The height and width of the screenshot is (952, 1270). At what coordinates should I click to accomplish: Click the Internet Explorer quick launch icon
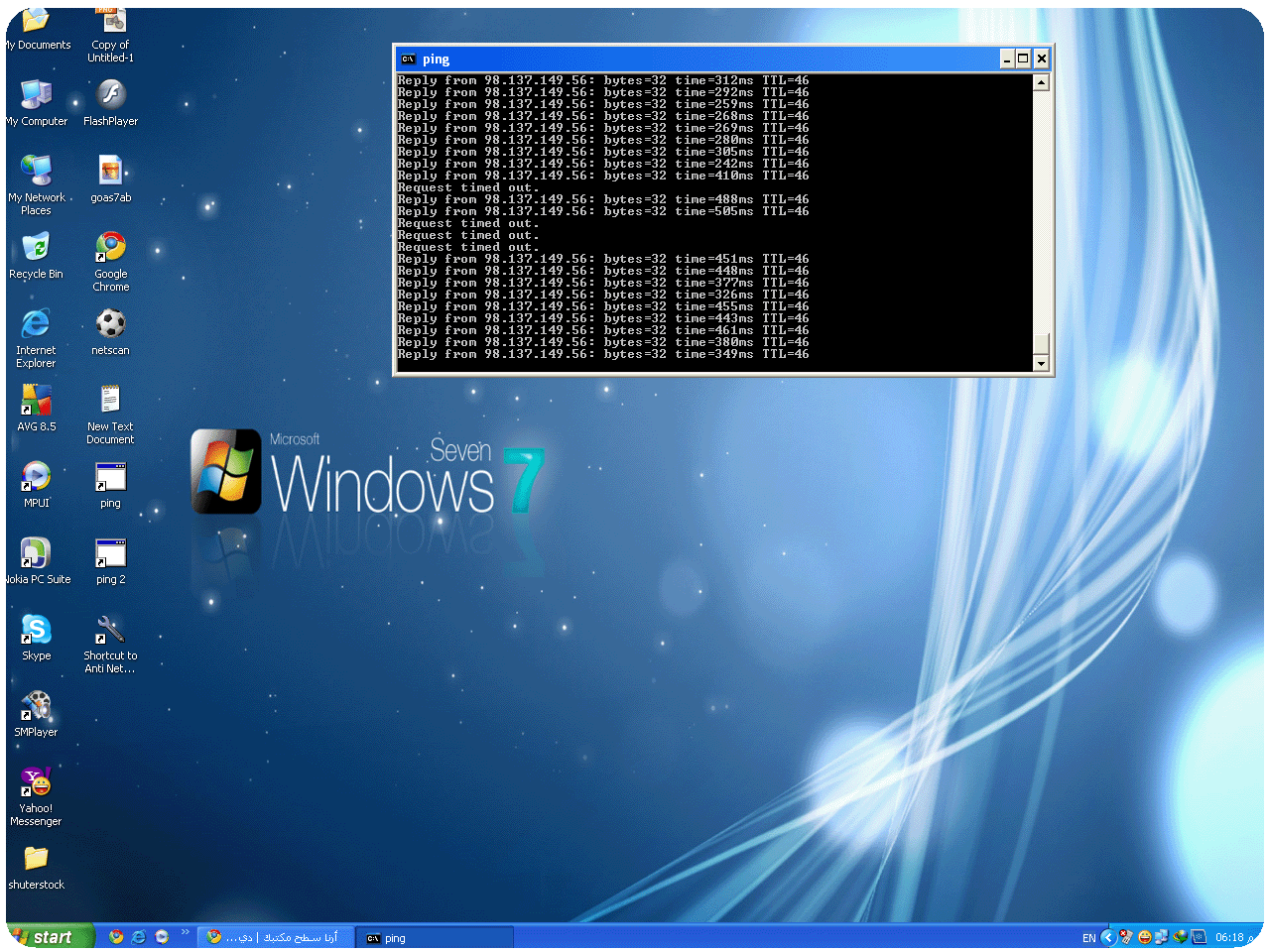(x=139, y=937)
